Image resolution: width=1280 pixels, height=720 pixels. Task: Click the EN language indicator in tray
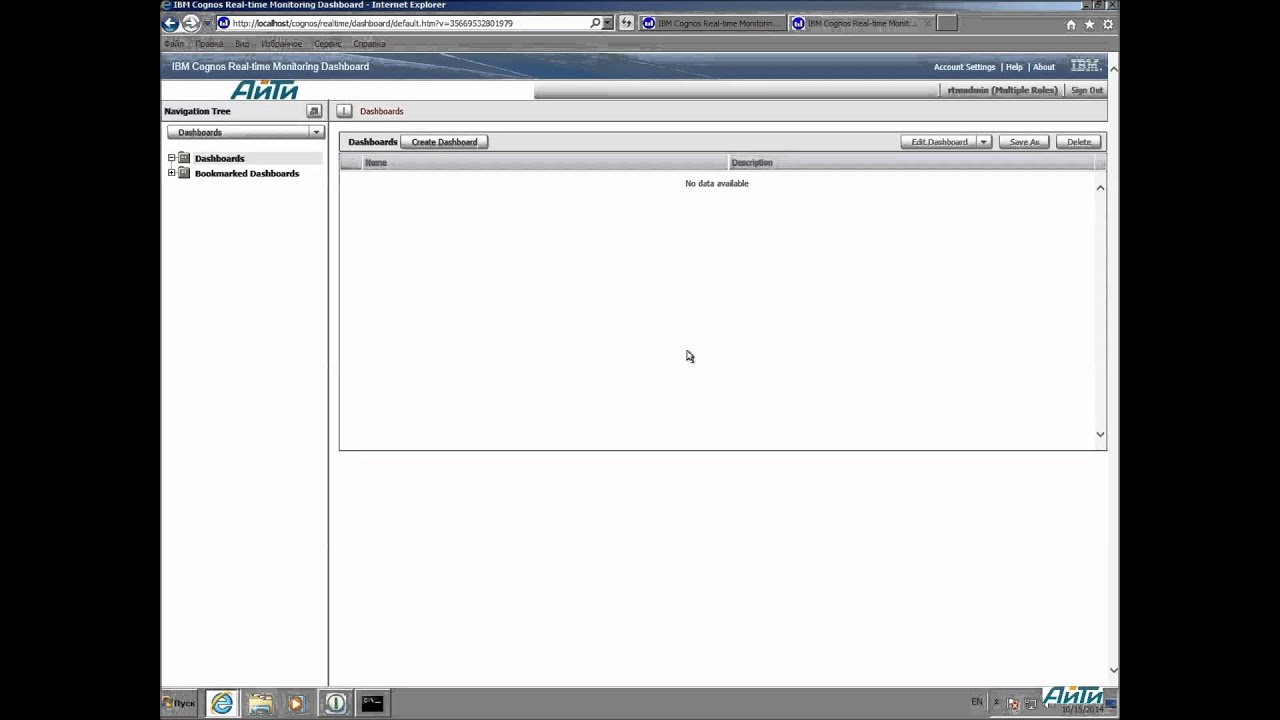(x=977, y=702)
